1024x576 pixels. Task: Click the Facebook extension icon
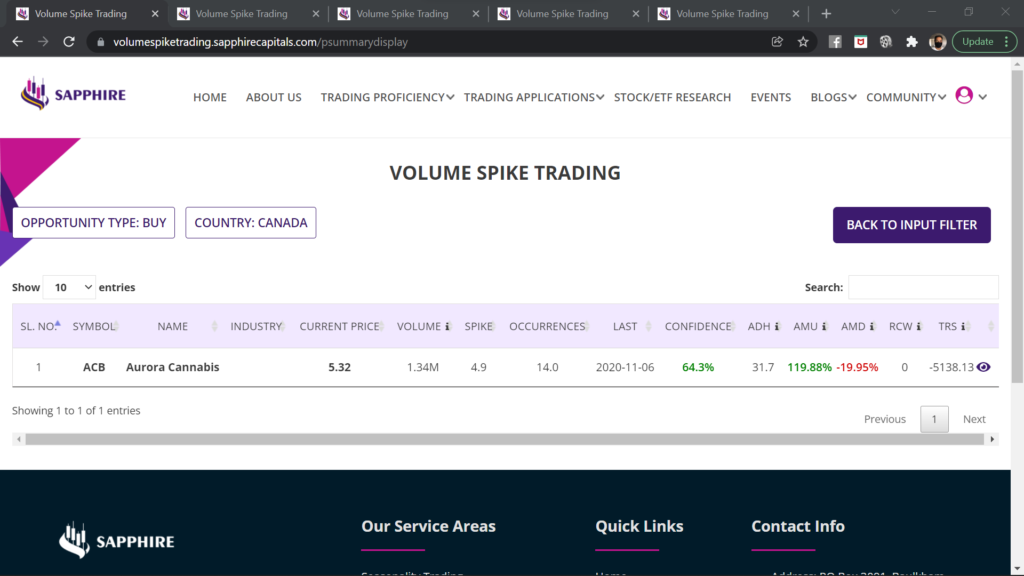coord(835,42)
